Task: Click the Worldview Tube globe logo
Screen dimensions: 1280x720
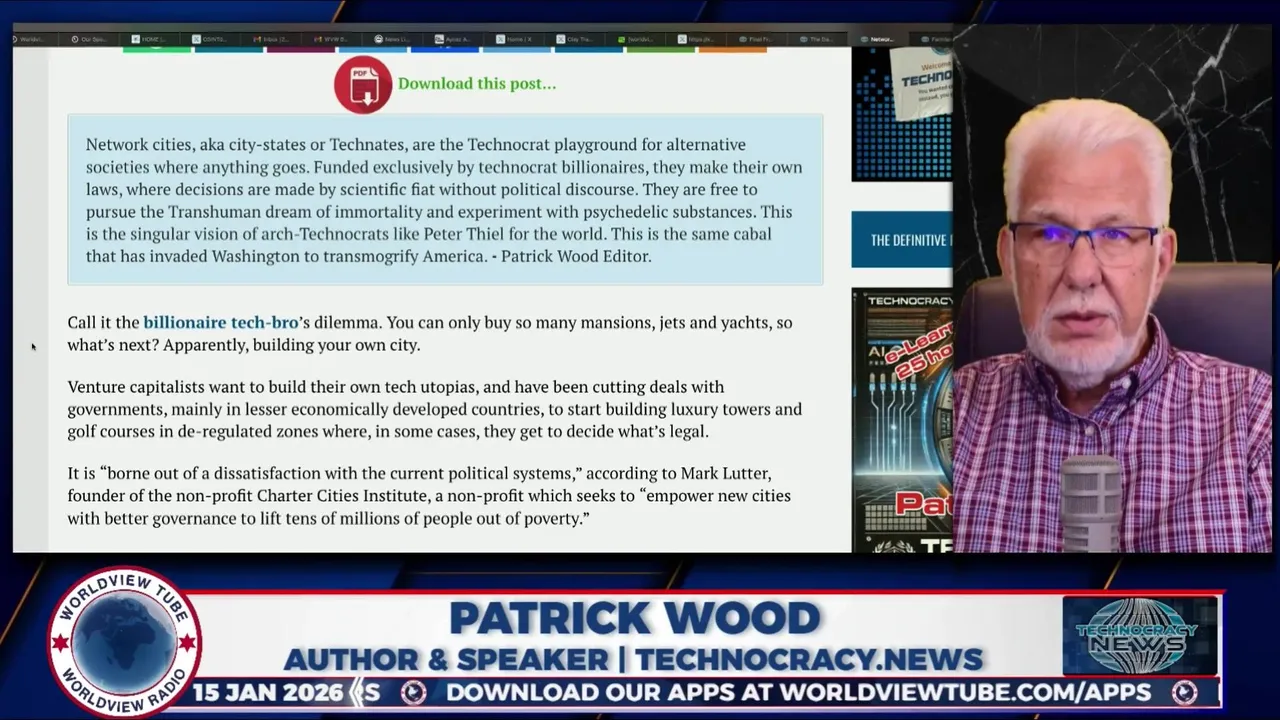Action: 124,642
